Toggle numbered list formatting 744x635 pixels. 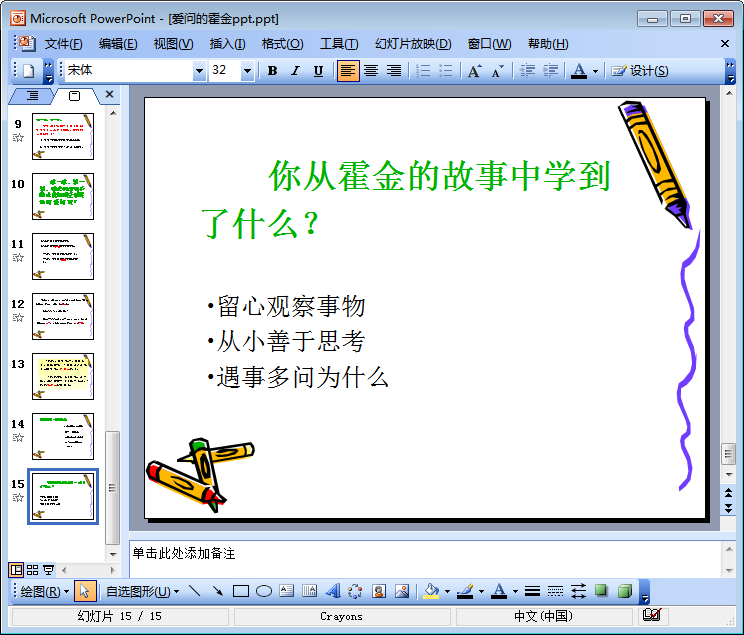coord(423,71)
